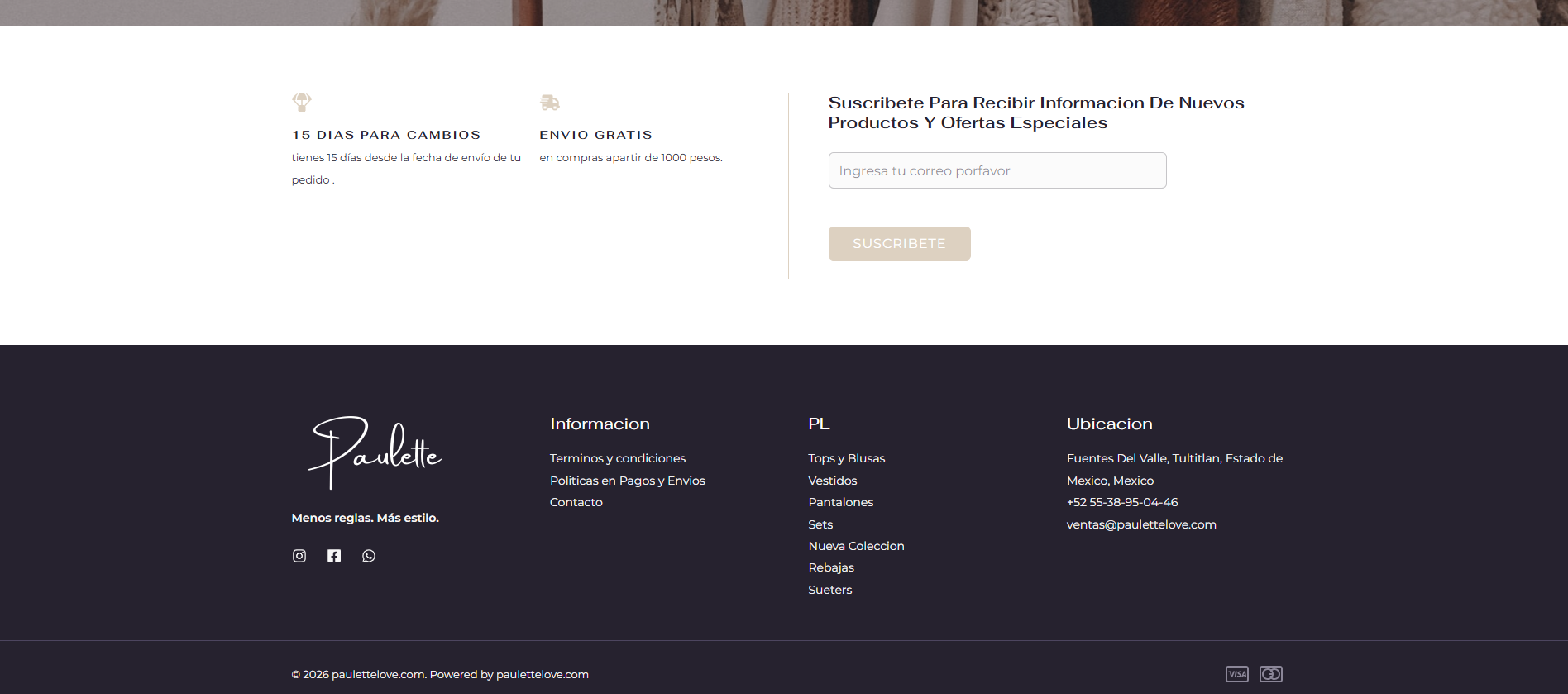Click the ENVIO GRATIS heading
The width and height of the screenshot is (1568, 694).
point(596,135)
